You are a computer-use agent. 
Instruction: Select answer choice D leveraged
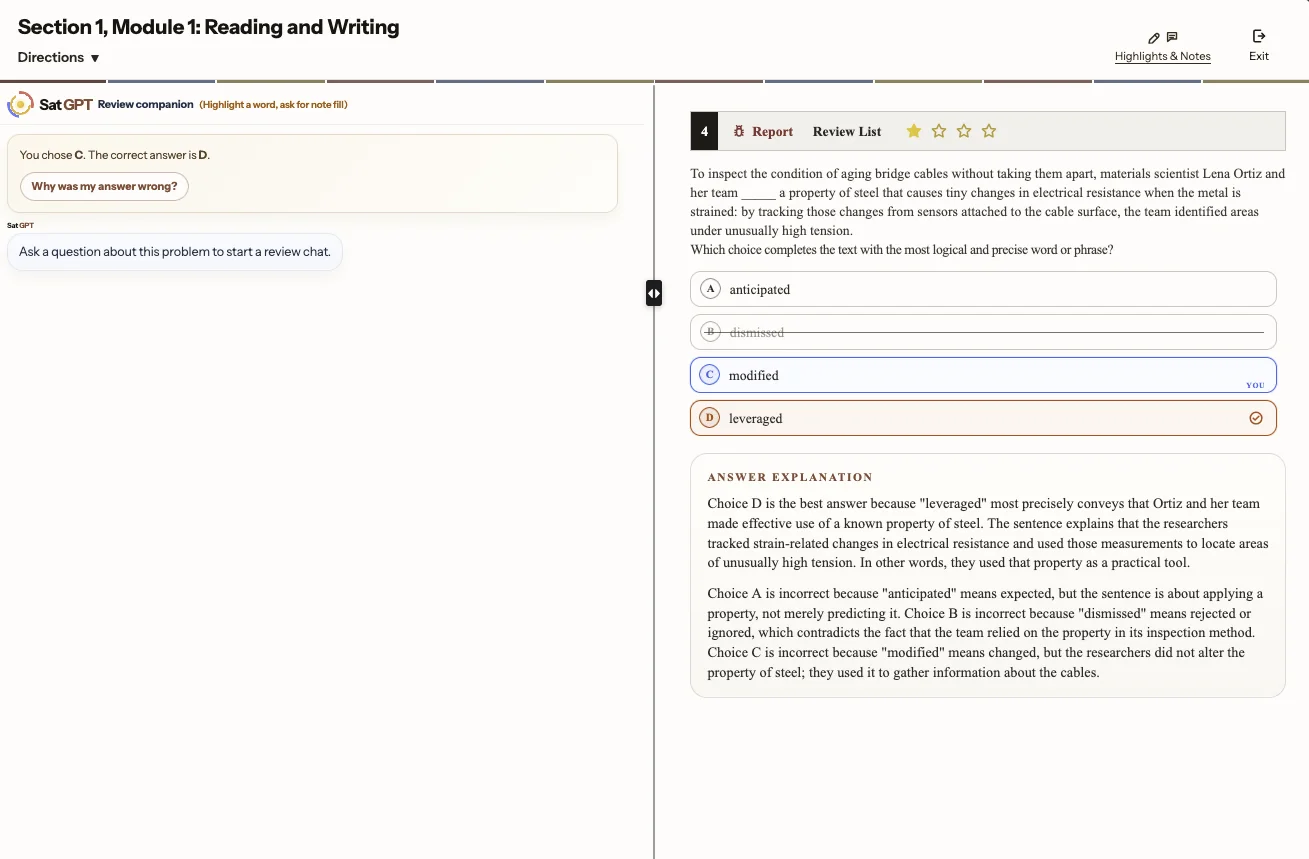(x=983, y=418)
